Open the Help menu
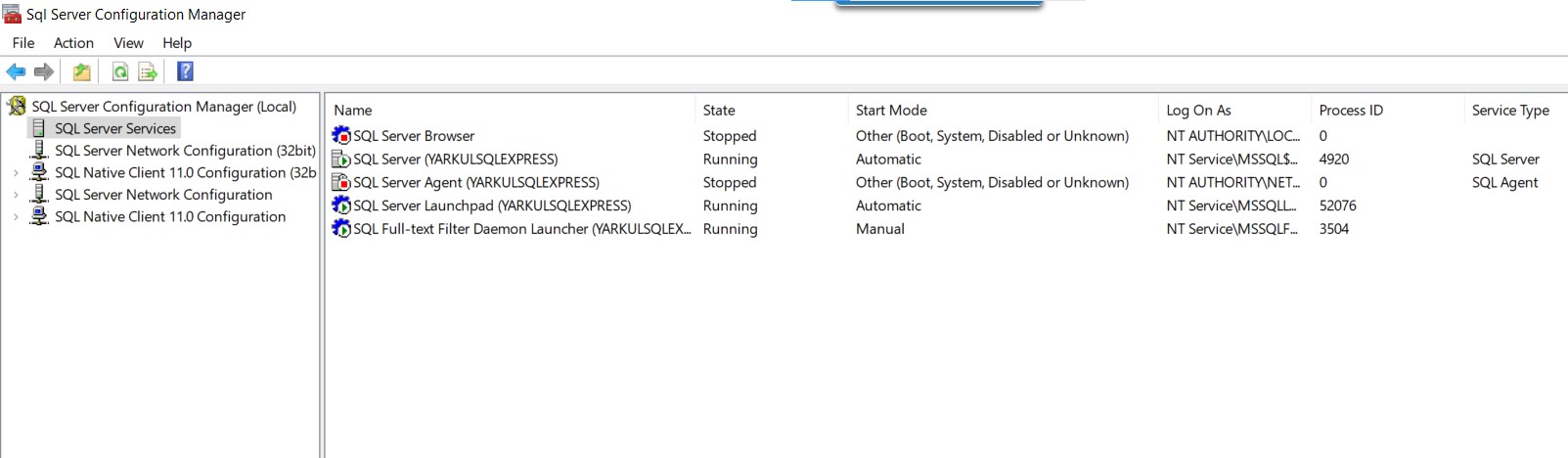Viewport: 1568px width, 458px height. 177,43
